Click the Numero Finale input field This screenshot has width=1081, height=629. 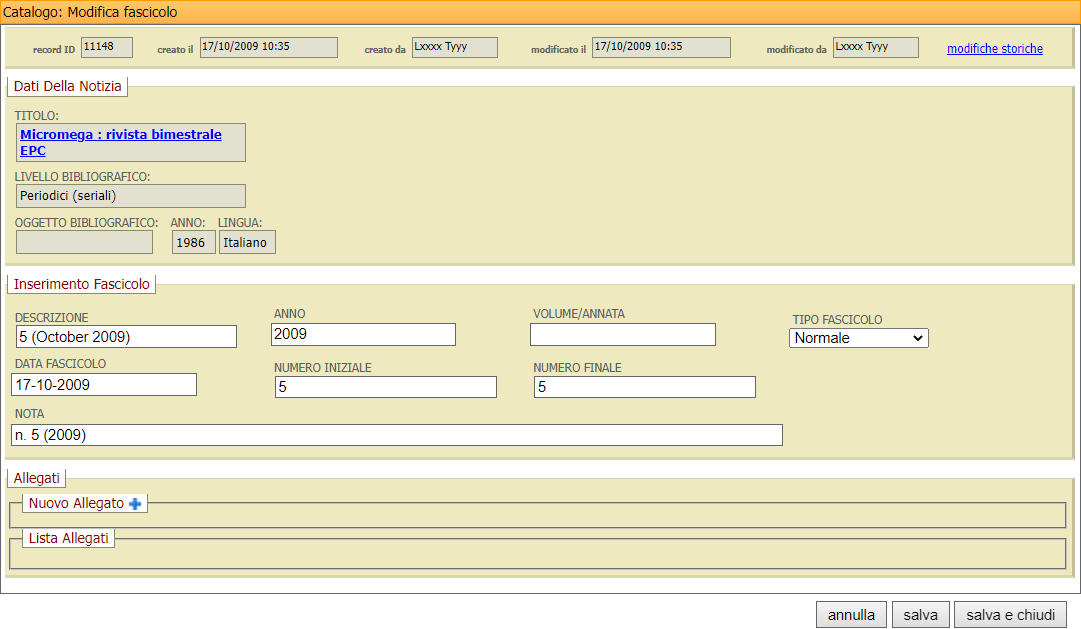tap(644, 387)
